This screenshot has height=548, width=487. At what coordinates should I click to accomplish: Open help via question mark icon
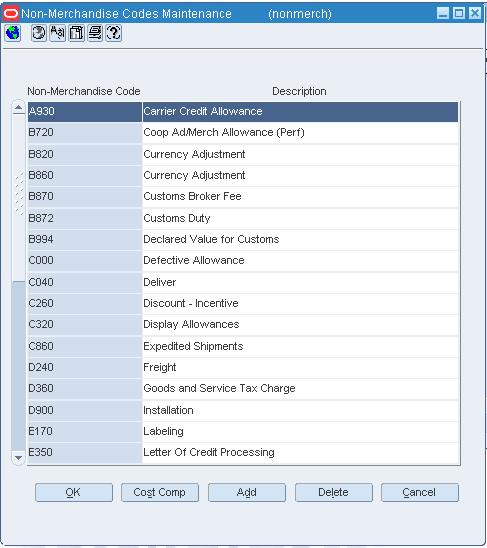[113, 33]
